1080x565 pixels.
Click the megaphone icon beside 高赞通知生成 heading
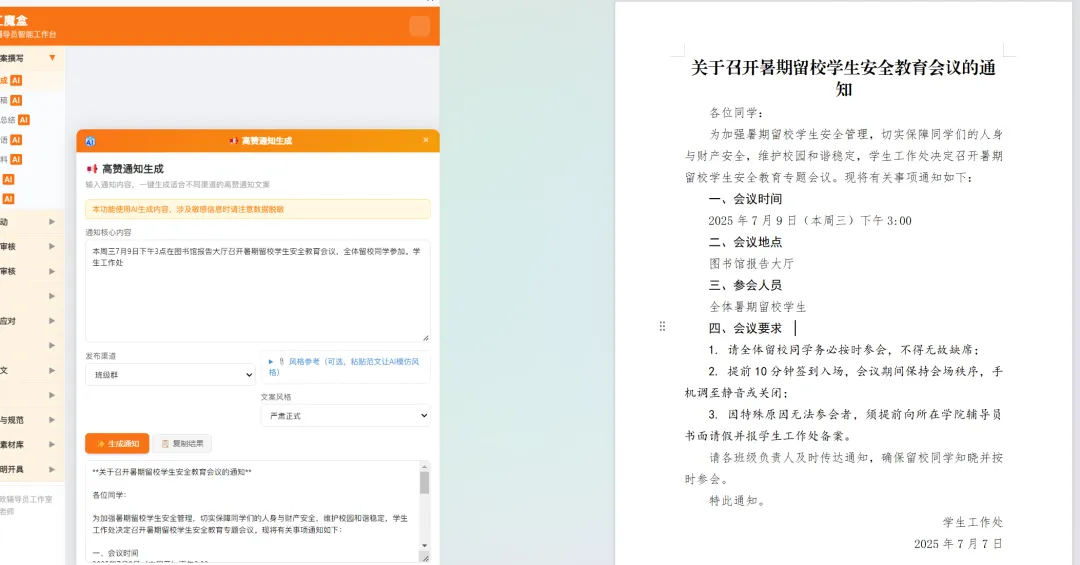[92, 169]
